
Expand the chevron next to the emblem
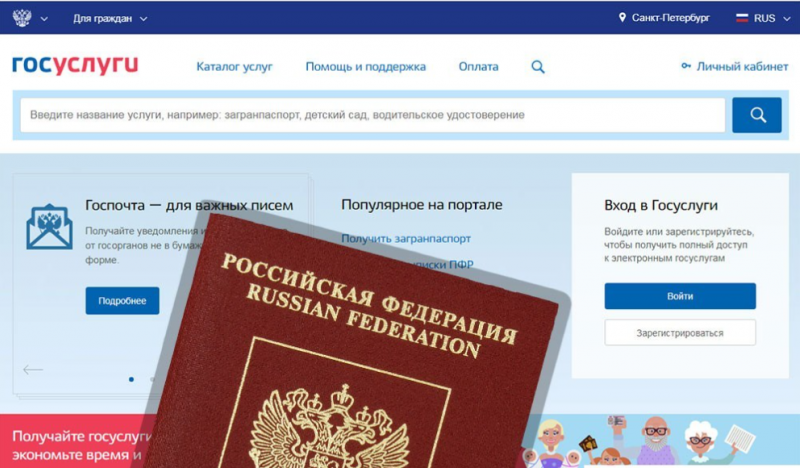[44, 19]
